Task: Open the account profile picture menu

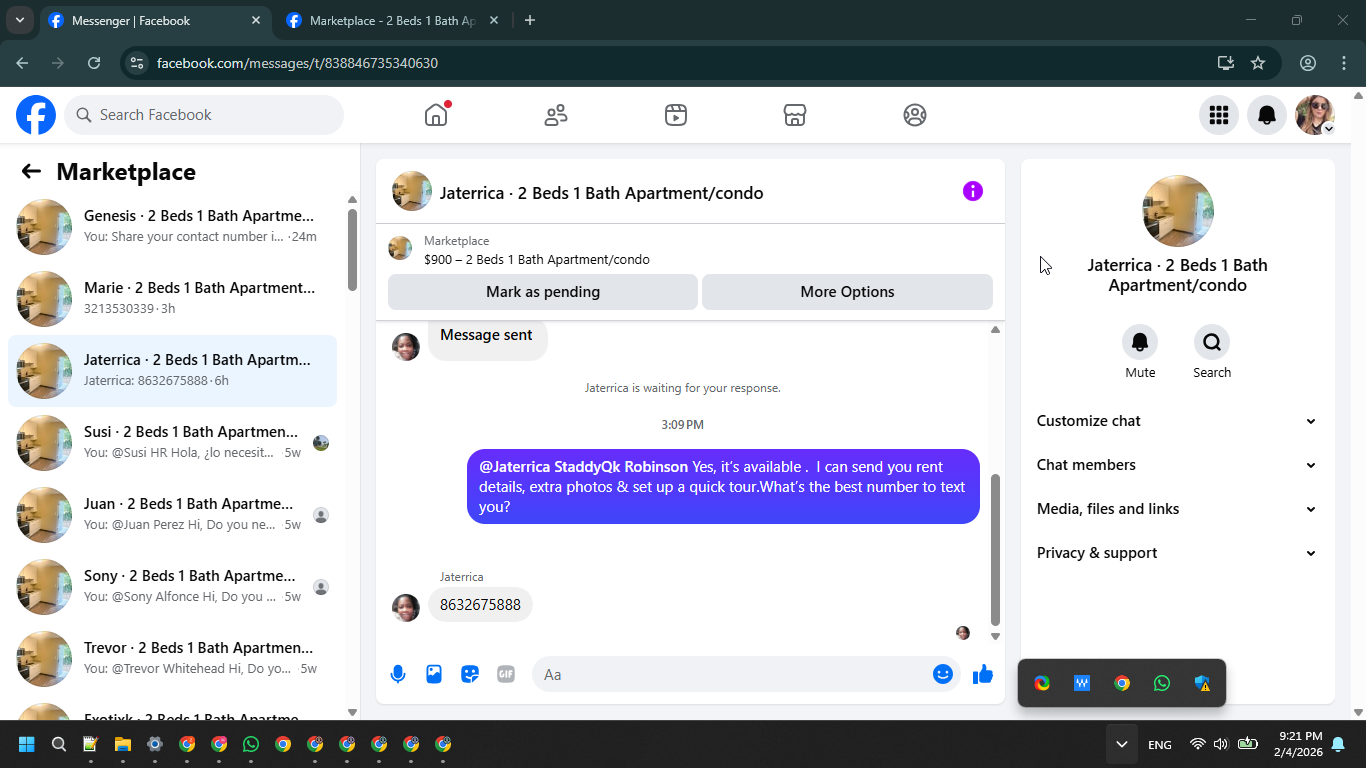Action: (1315, 115)
